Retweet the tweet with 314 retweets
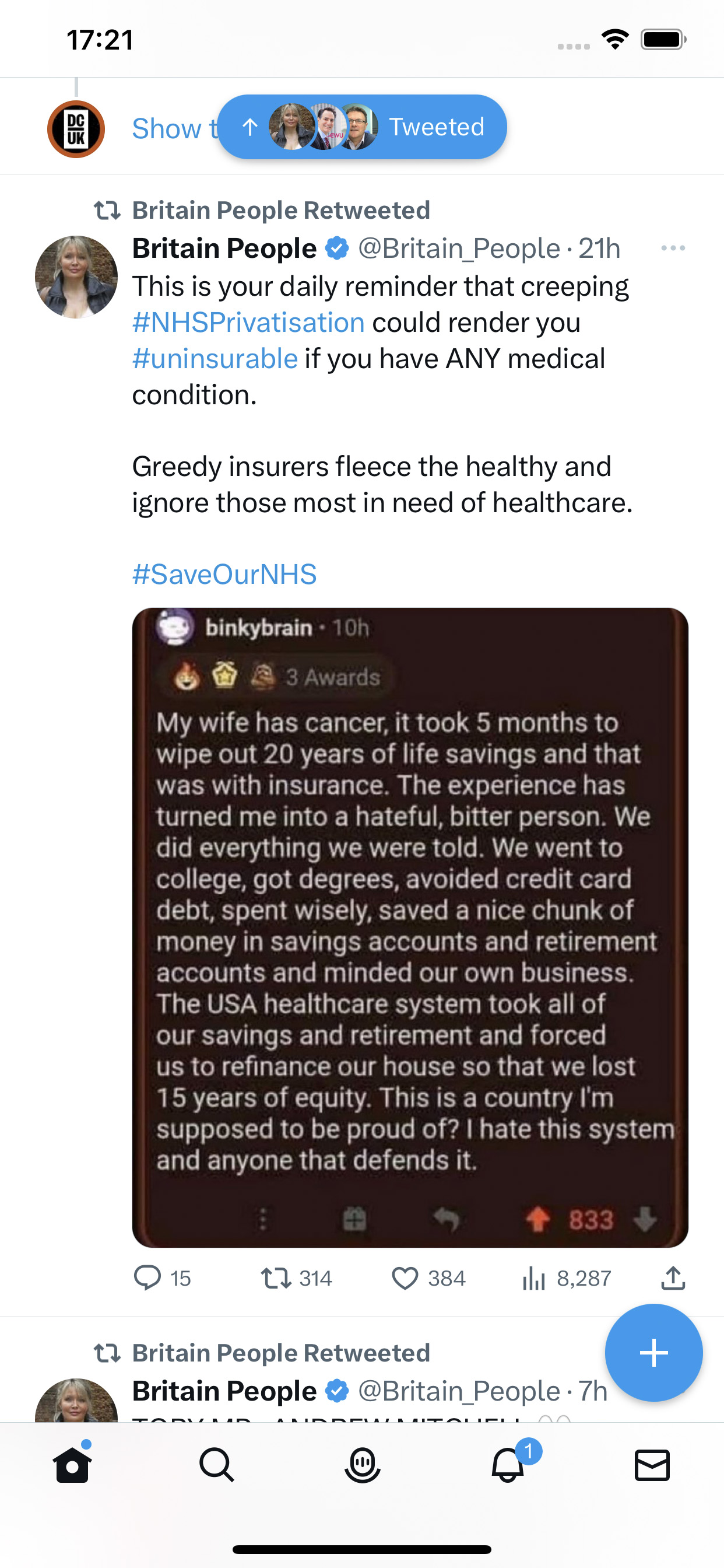724x1568 pixels. [296, 1277]
